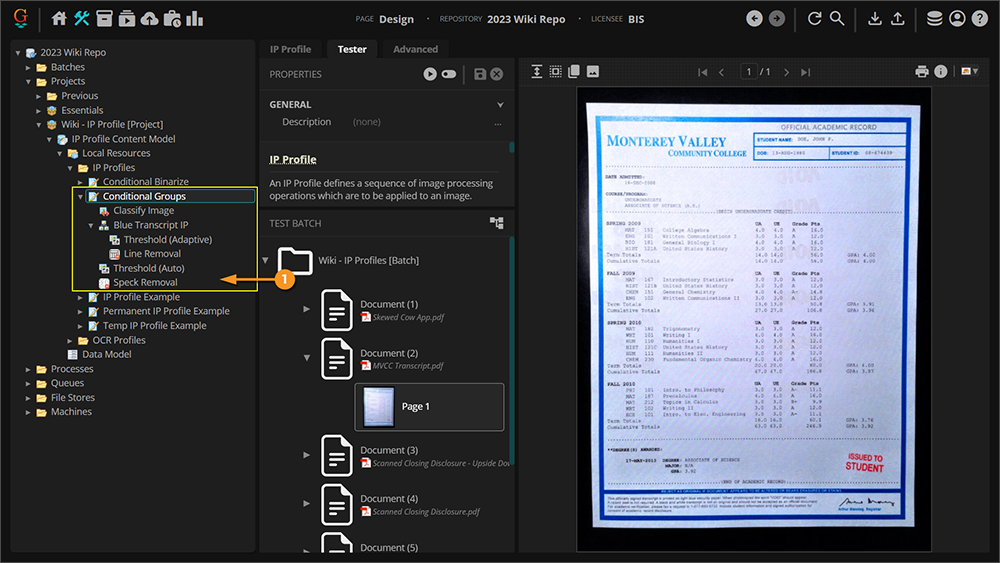This screenshot has width=1000, height=563.
Task: Select Line Removal in tree
Action: 152,254
